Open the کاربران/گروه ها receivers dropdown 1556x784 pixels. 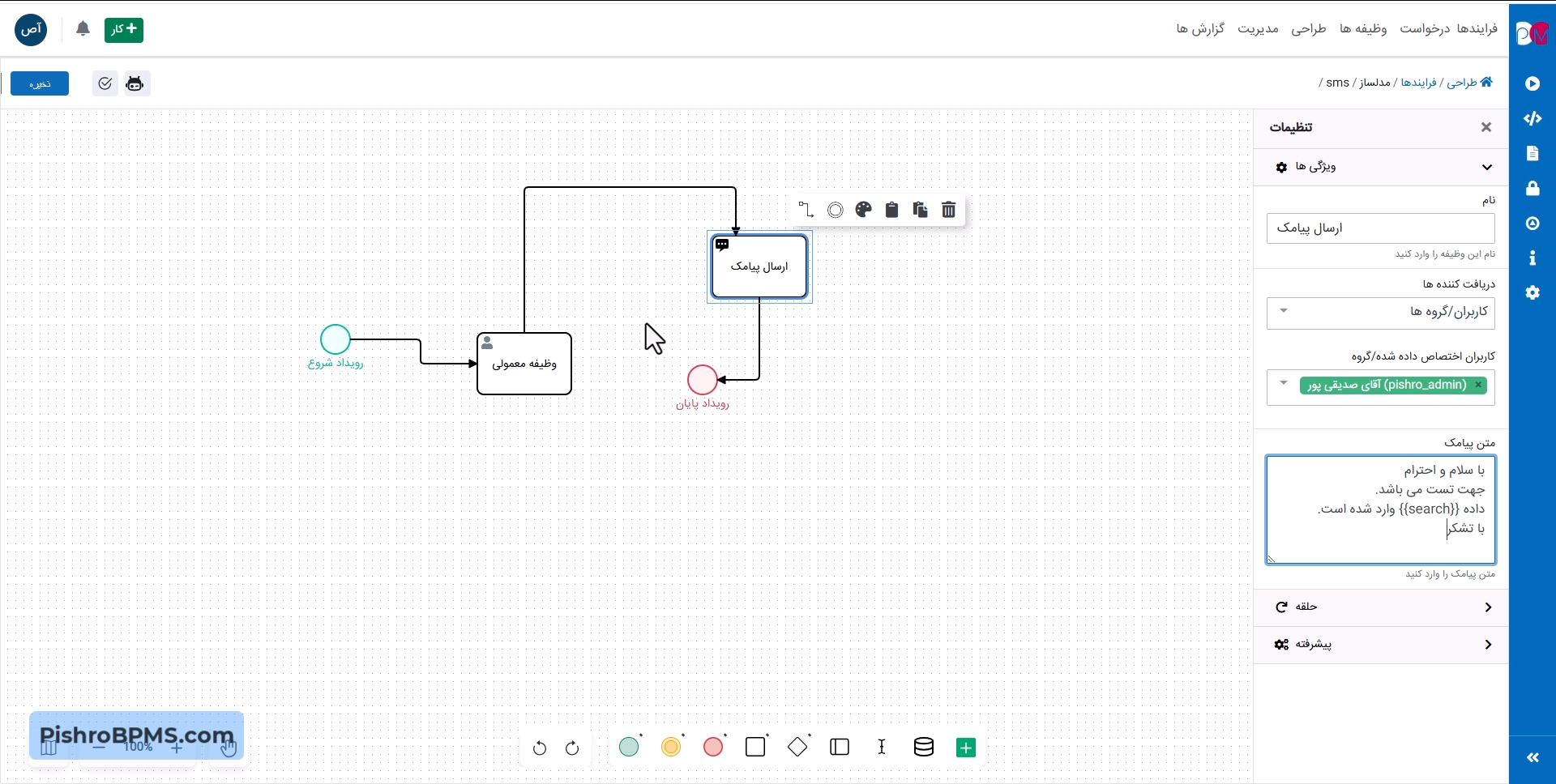[1380, 313]
